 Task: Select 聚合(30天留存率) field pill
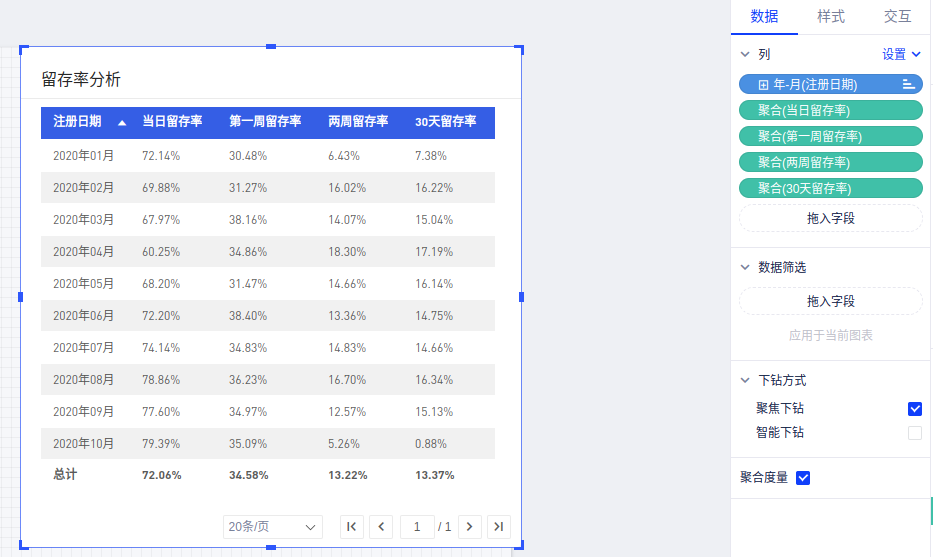[x=830, y=188]
